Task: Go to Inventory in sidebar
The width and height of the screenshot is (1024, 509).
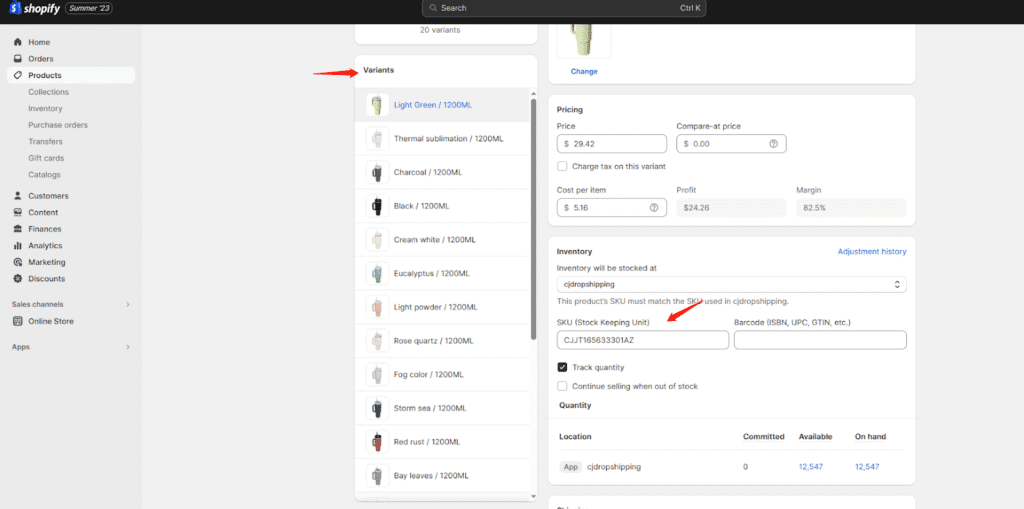Action: tap(45, 108)
